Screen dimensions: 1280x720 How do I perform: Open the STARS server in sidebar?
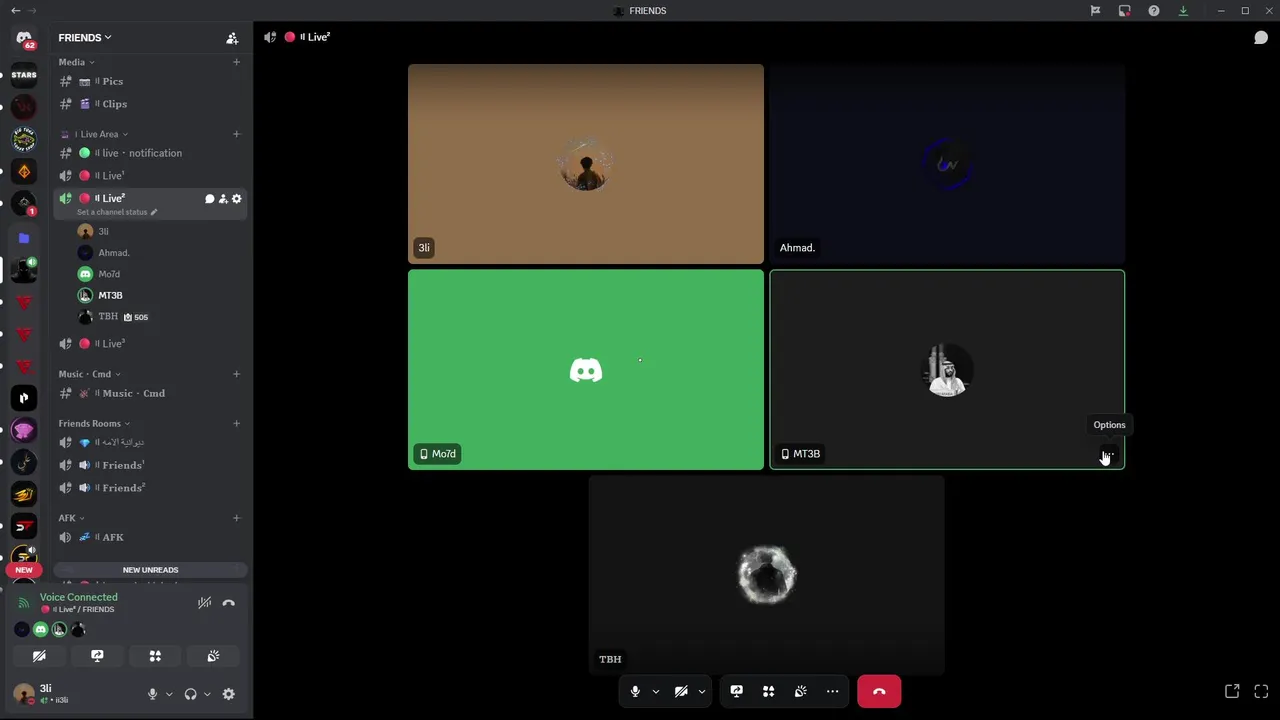tap(24, 75)
